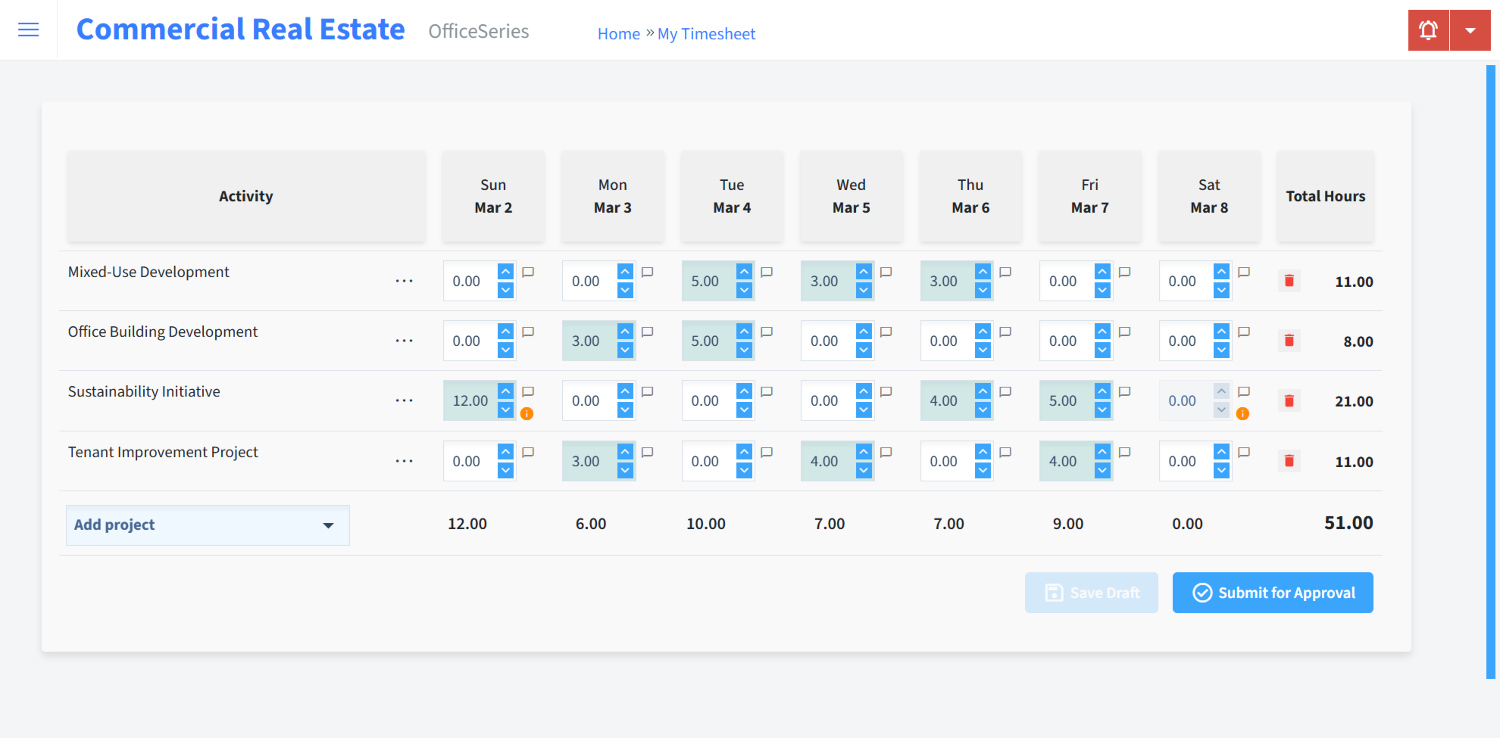Add a comment on Office Building Monday hours
Viewport: 1500px width, 738px height.
646,331
